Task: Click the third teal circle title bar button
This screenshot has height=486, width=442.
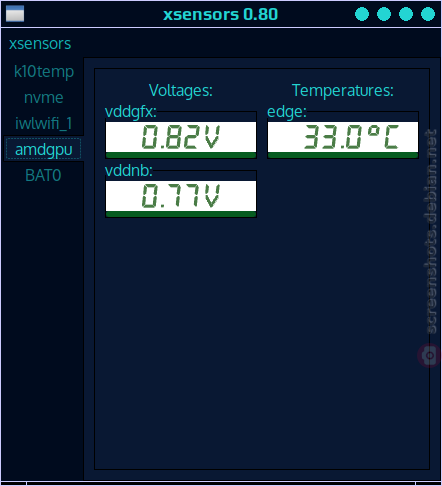Action: pyautogui.click(x=406, y=14)
